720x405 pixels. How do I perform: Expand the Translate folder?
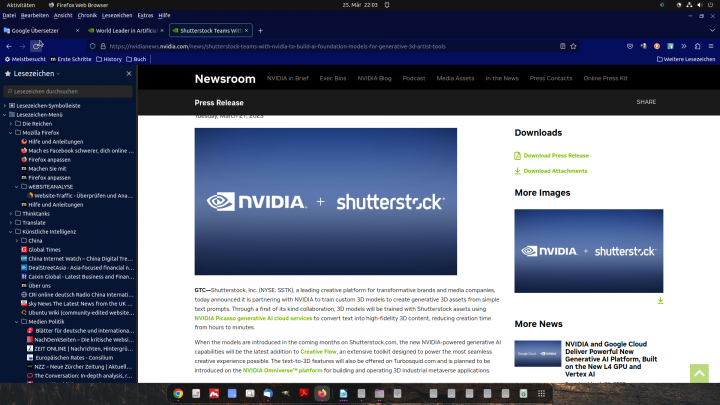pyautogui.click(x=11, y=223)
